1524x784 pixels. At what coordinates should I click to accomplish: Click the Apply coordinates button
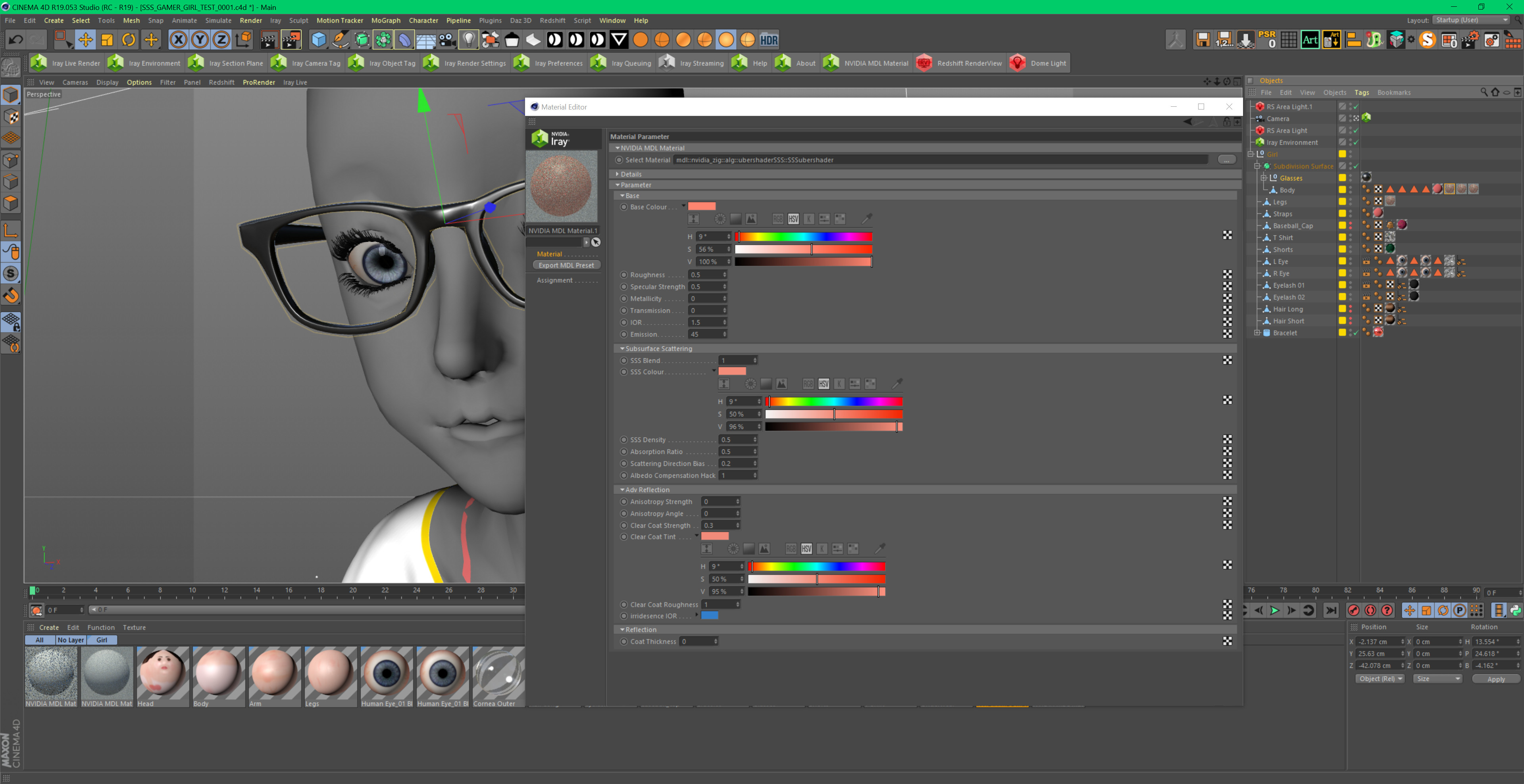[x=1495, y=679]
